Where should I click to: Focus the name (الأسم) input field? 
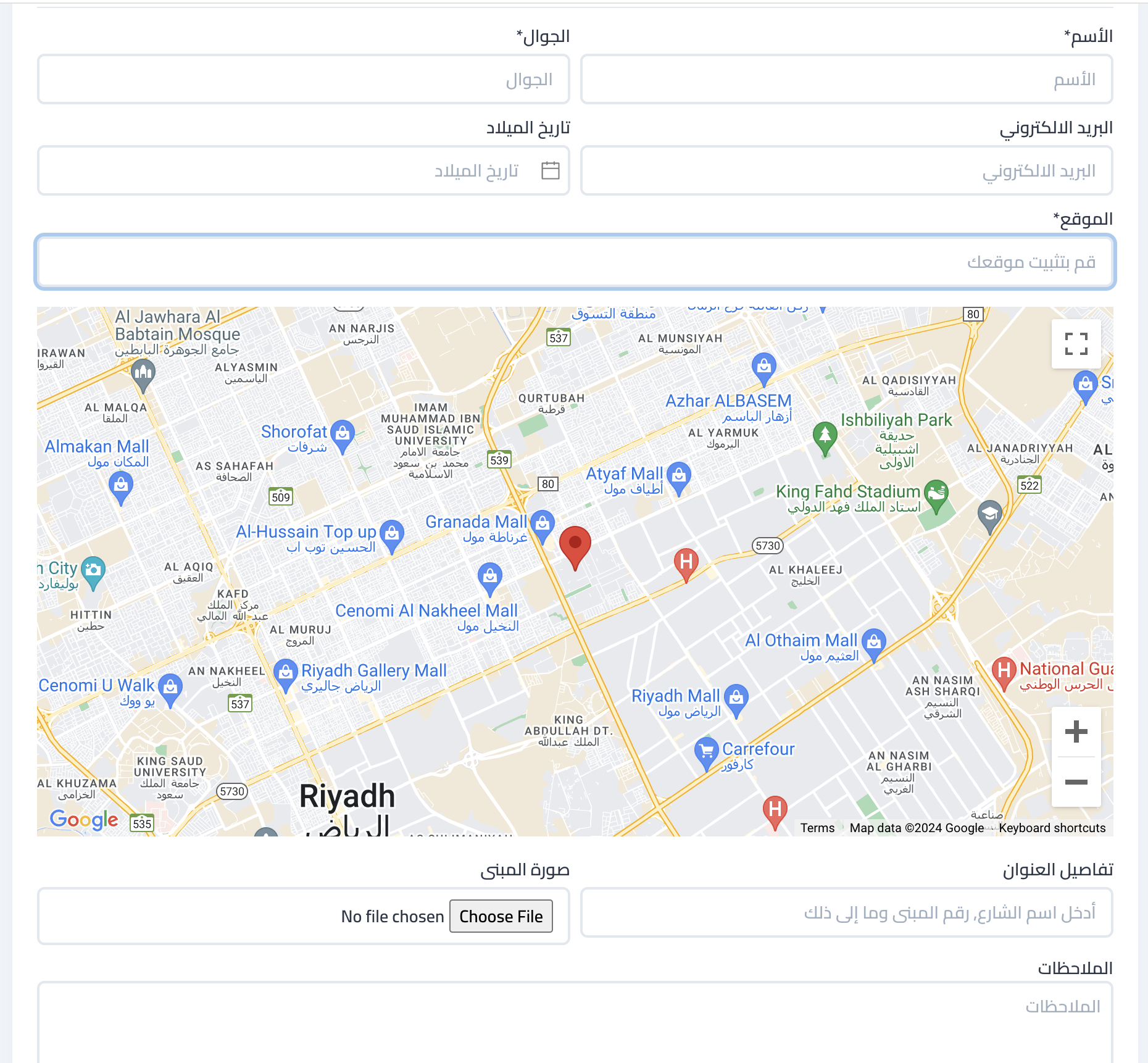(846, 80)
